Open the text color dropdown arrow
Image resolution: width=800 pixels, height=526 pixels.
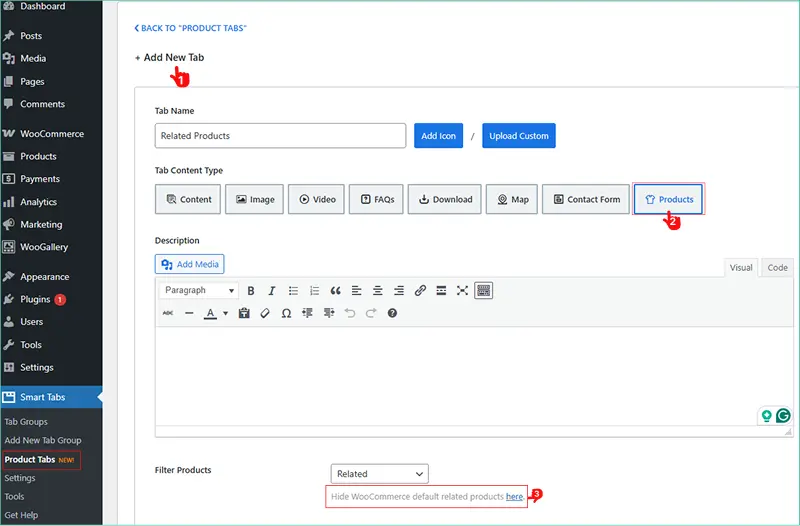tap(225, 313)
